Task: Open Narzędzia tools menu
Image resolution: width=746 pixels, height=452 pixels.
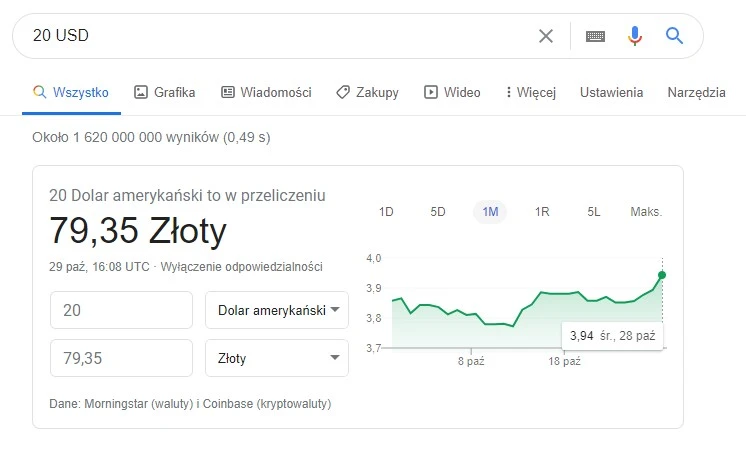Action: pos(696,93)
